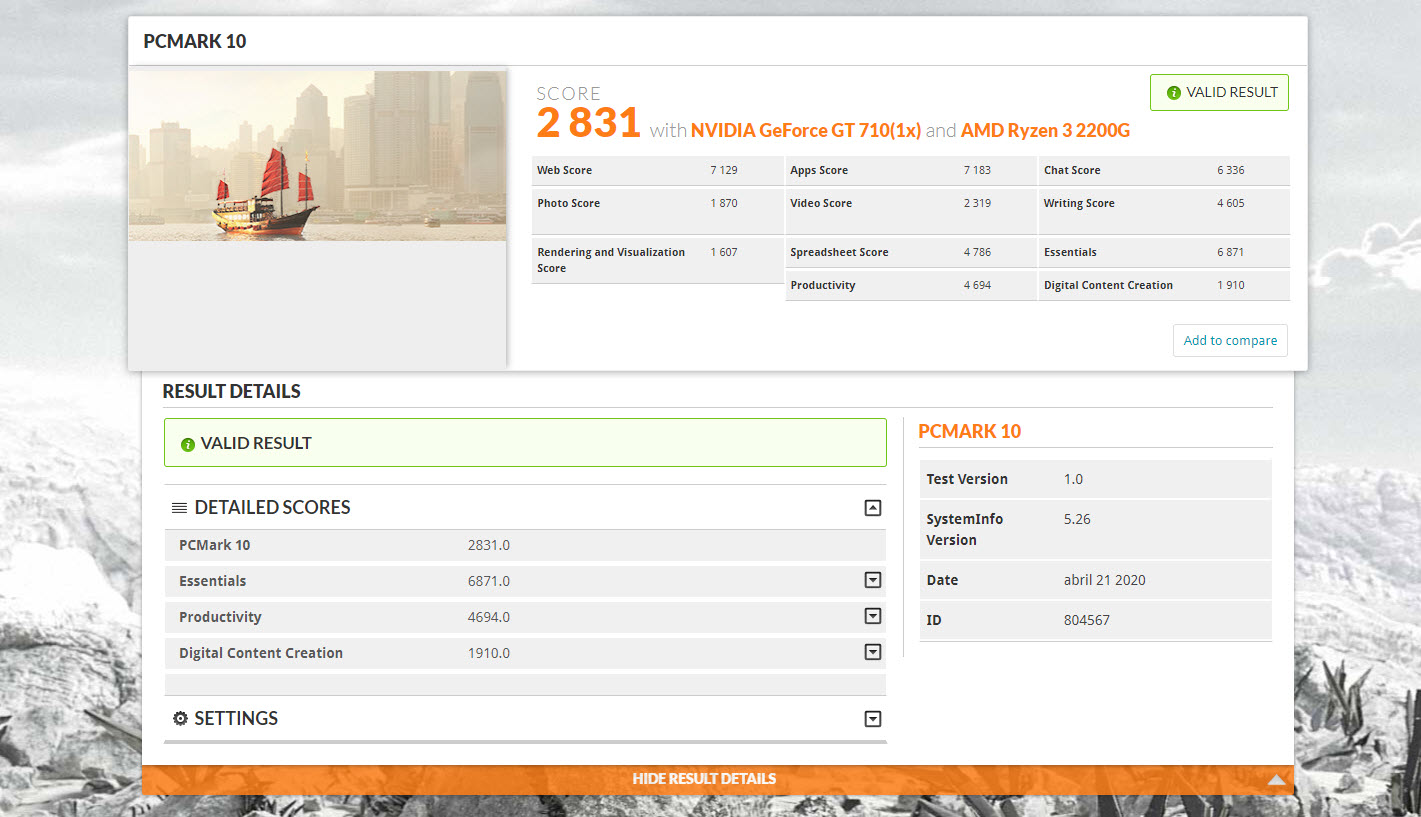Open the AMD Ryzen 3 2200G link
1421x817 pixels.
click(1046, 130)
